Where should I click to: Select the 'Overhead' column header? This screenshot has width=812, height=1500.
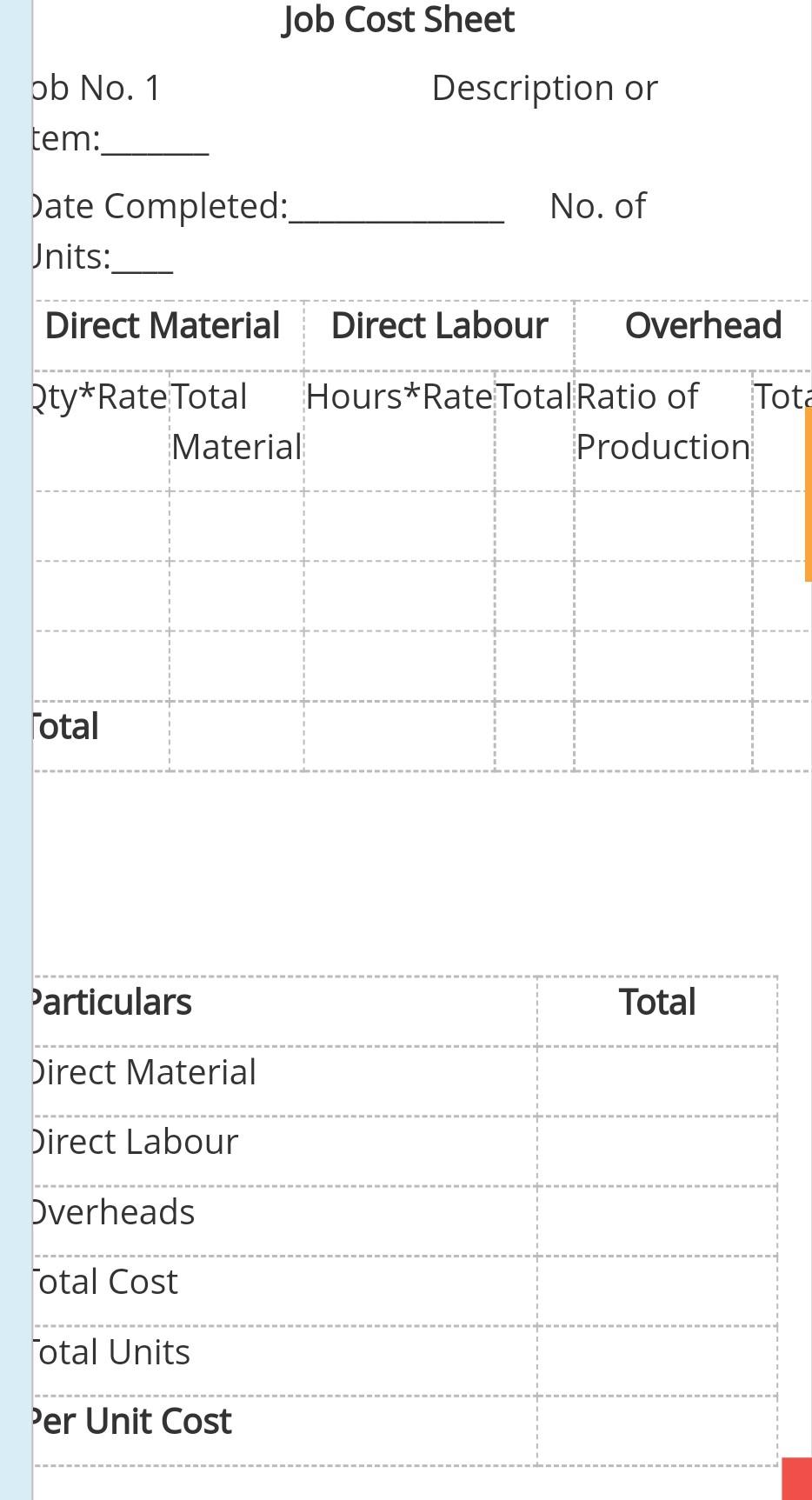tap(703, 325)
